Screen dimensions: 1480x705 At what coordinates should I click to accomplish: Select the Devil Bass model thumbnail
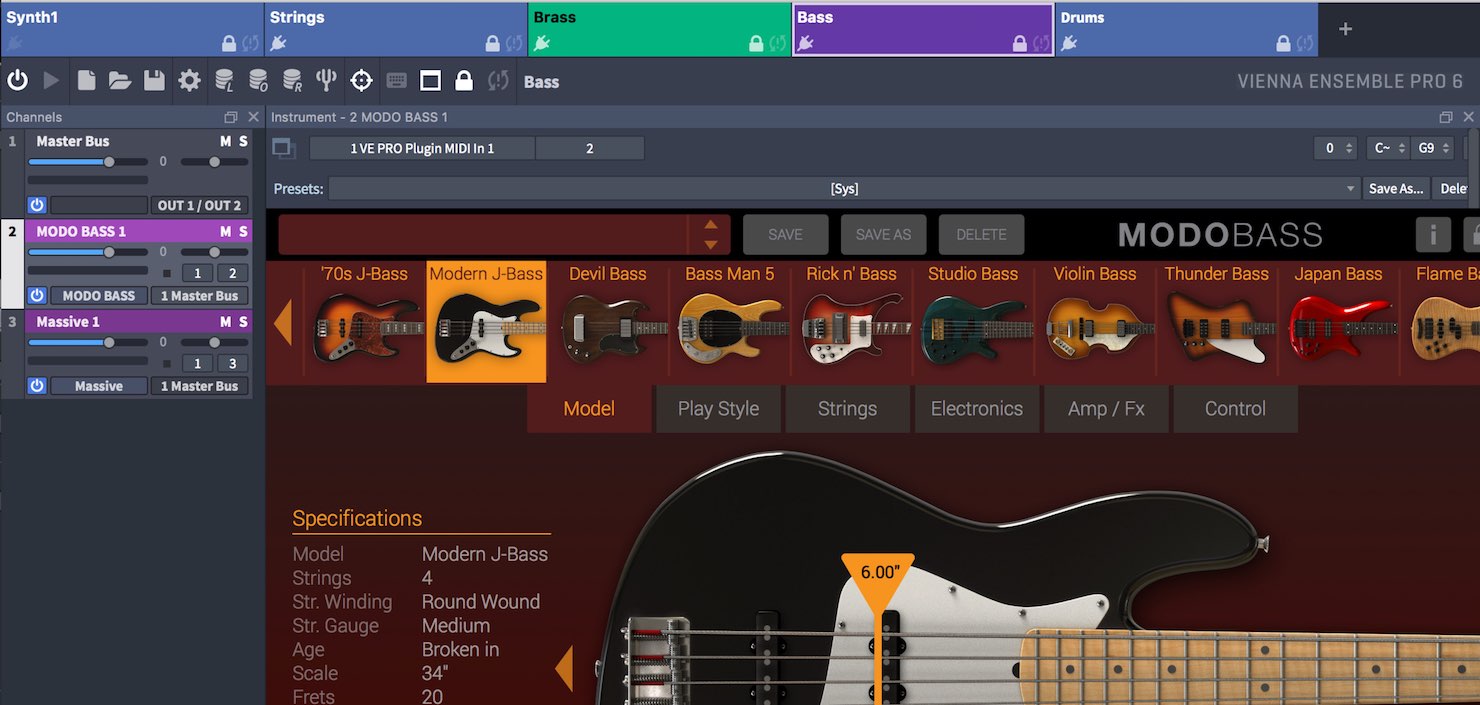pos(608,322)
